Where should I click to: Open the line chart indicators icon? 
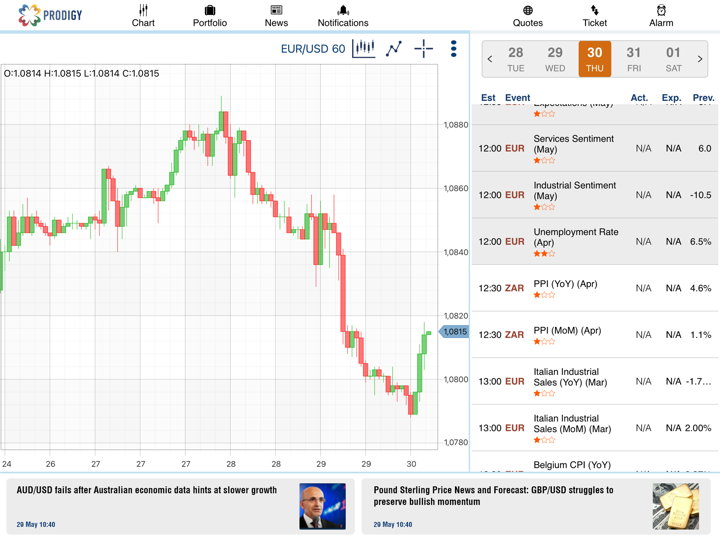(394, 49)
